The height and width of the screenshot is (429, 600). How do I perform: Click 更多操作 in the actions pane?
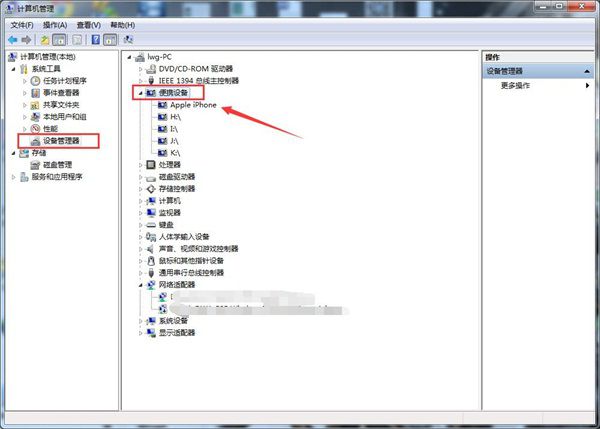tap(515, 85)
